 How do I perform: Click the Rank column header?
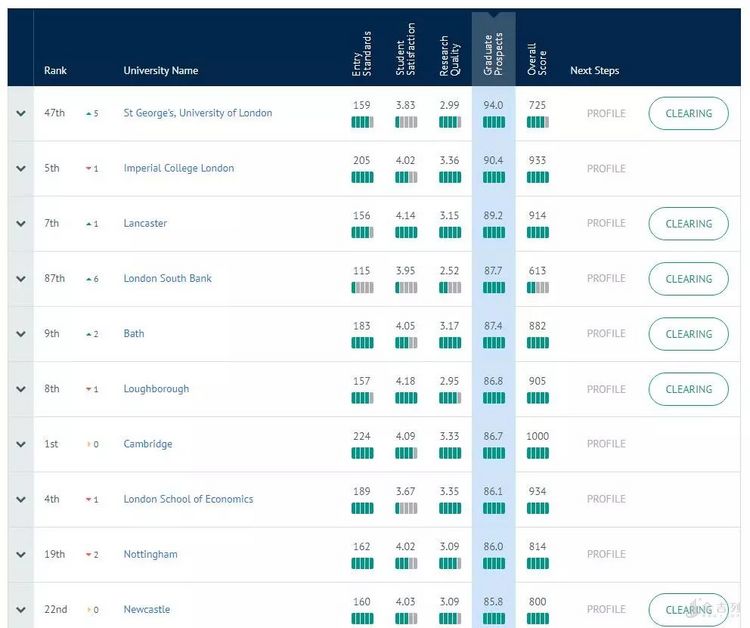[x=55, y=71]
